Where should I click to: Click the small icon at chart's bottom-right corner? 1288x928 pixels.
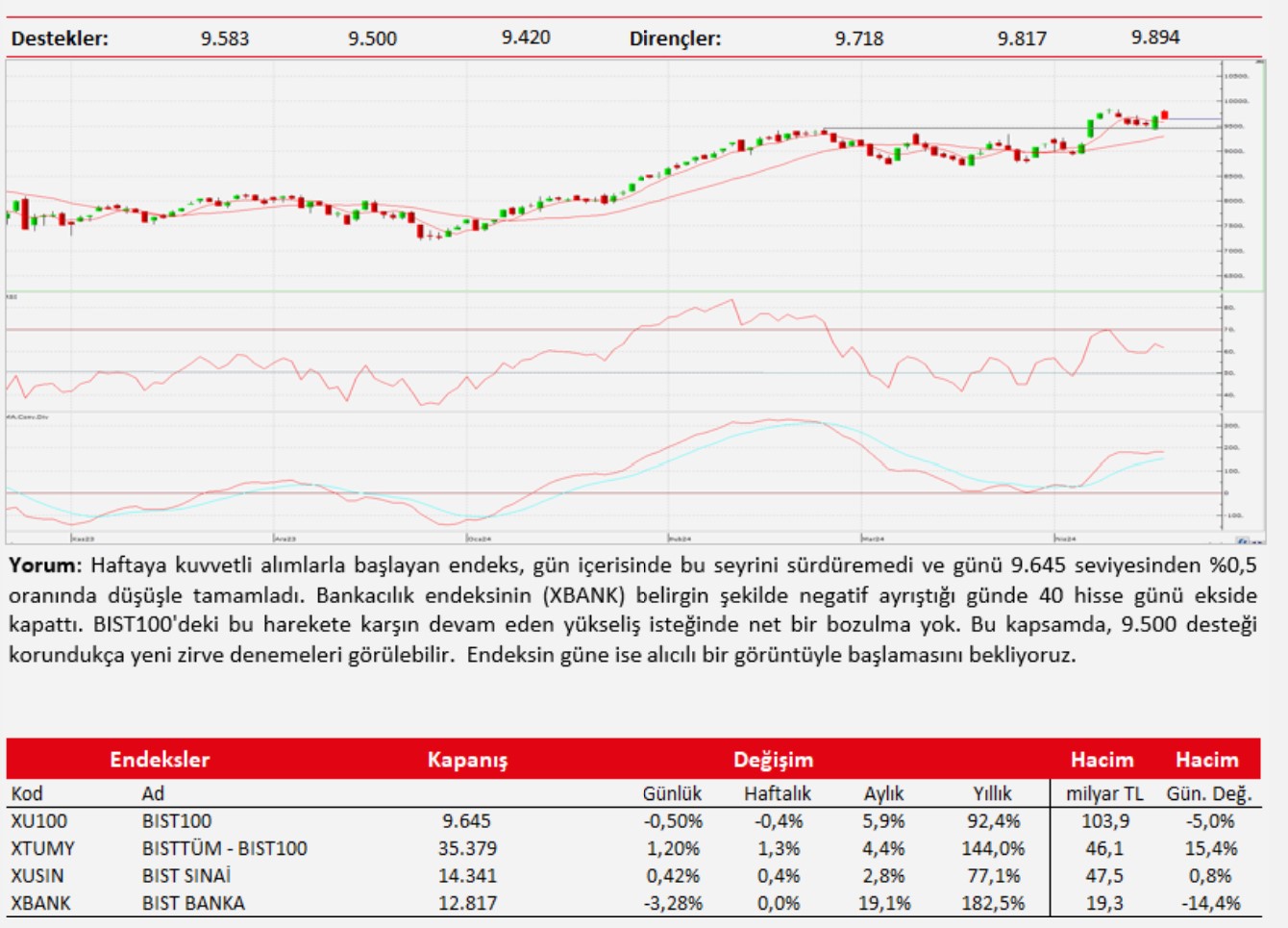pyautogui.click(x=1242, y=540)
